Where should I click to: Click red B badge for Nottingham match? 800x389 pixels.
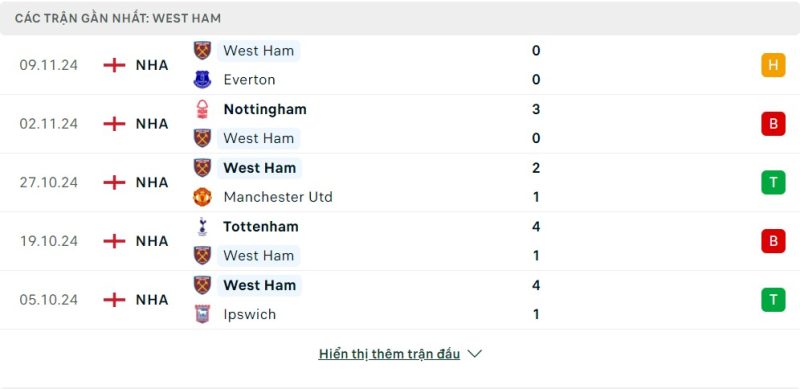pyautogui.click(x=773, y=124)
